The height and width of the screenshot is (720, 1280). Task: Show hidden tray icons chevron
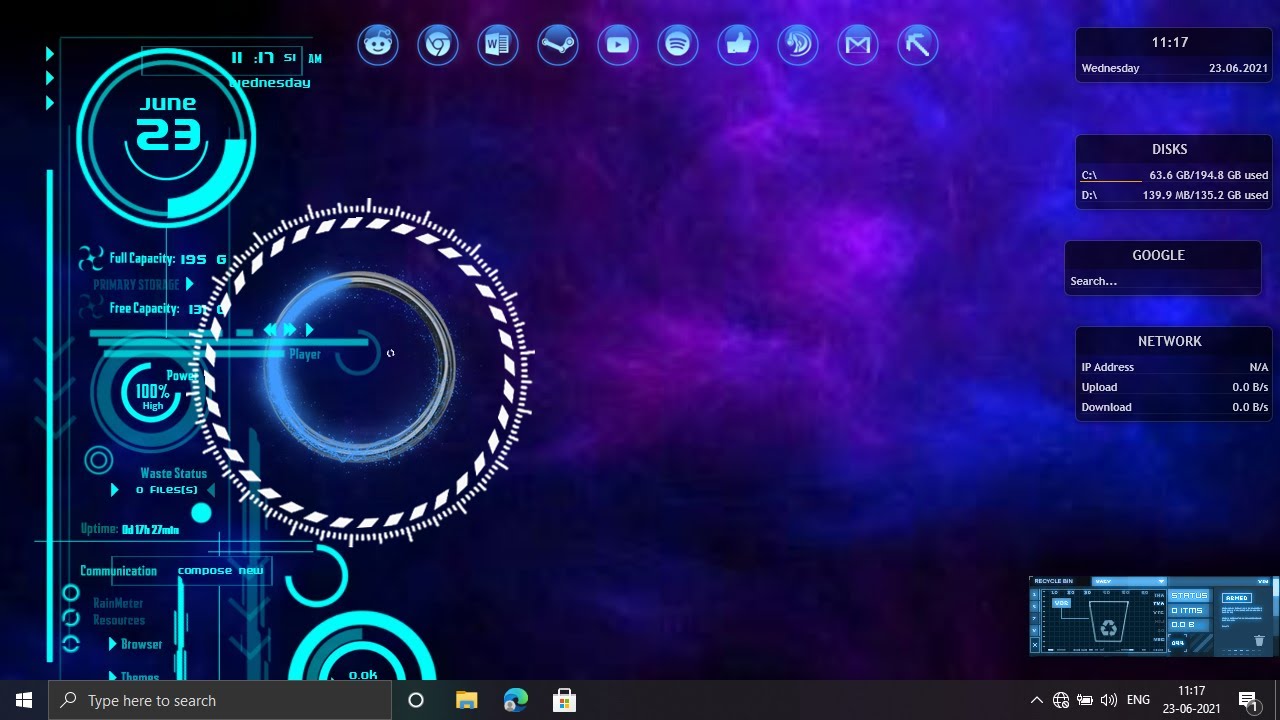coord(1036,700)
